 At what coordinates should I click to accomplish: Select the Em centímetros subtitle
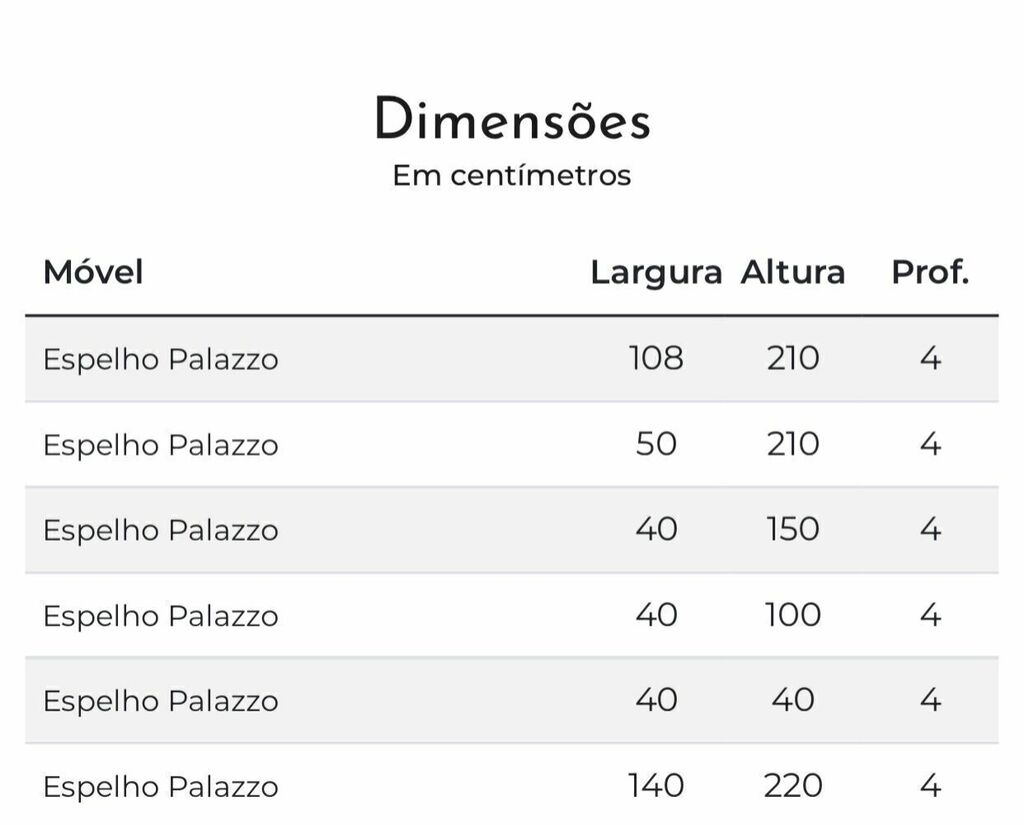point(512,175)
